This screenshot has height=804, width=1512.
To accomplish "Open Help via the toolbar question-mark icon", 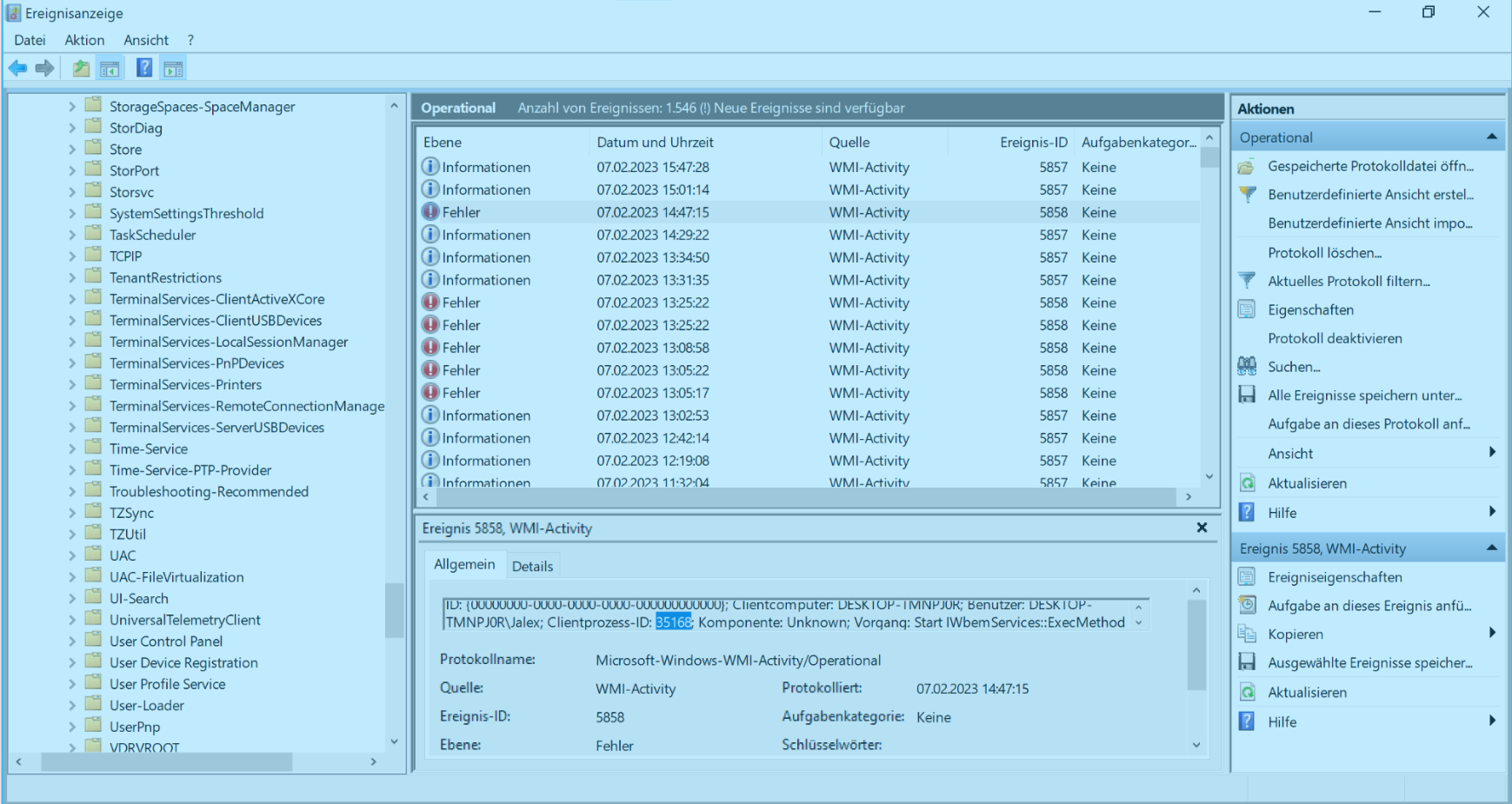I will coord(144,68).
